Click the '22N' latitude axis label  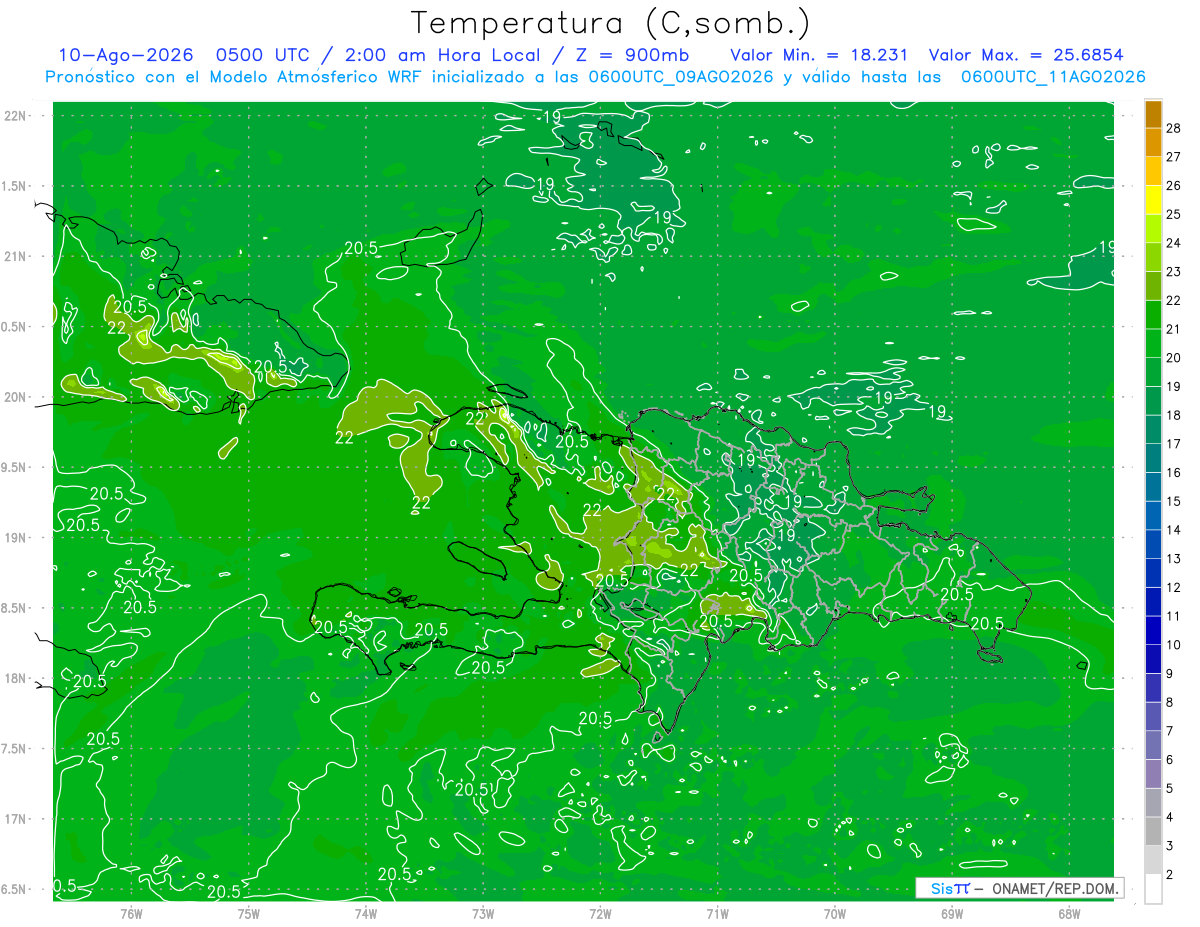[14, 115]
